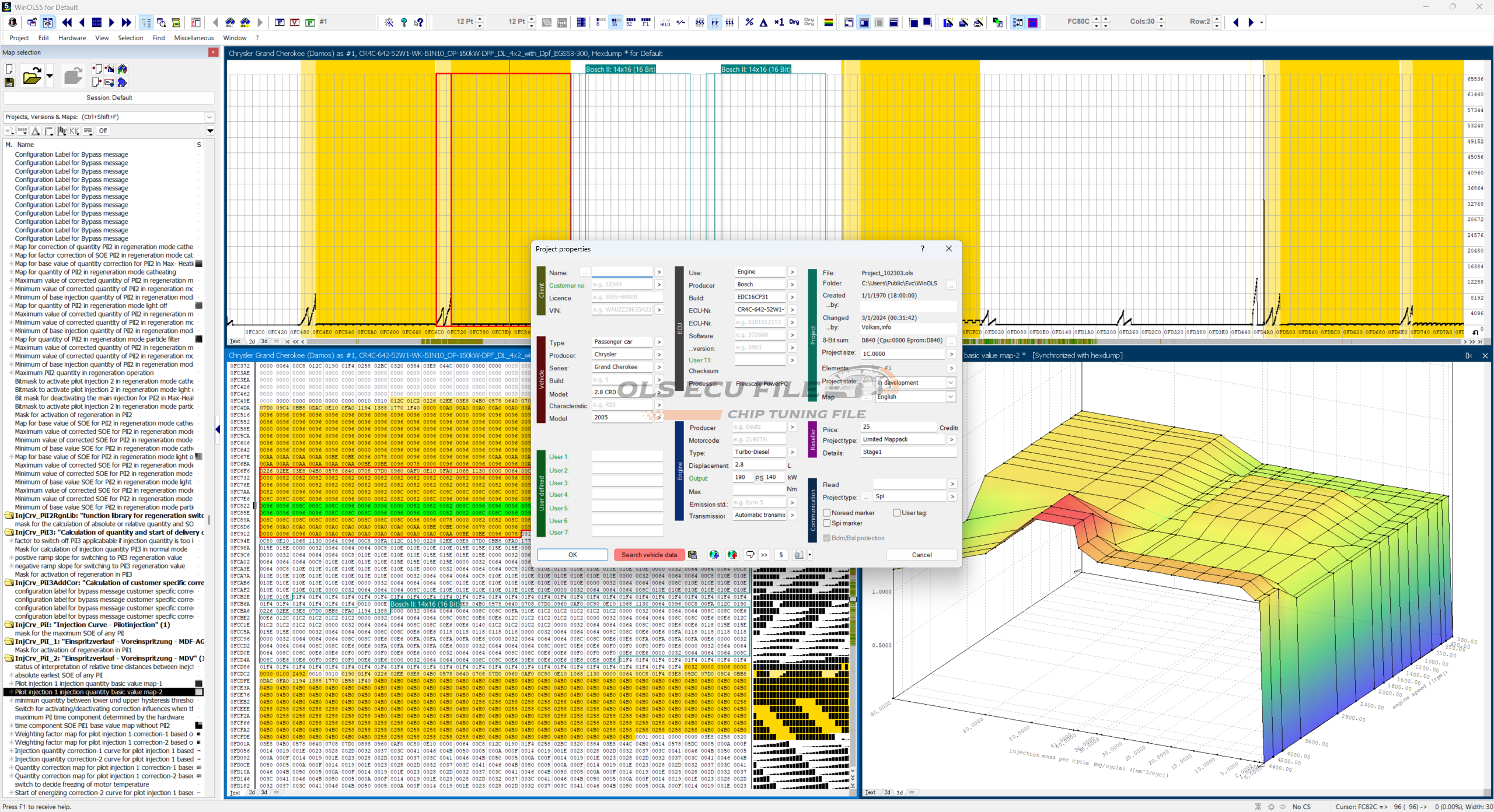The image size is (1494, 812).
Task: Save project with floppy disk icon
Action: (9, 82)
